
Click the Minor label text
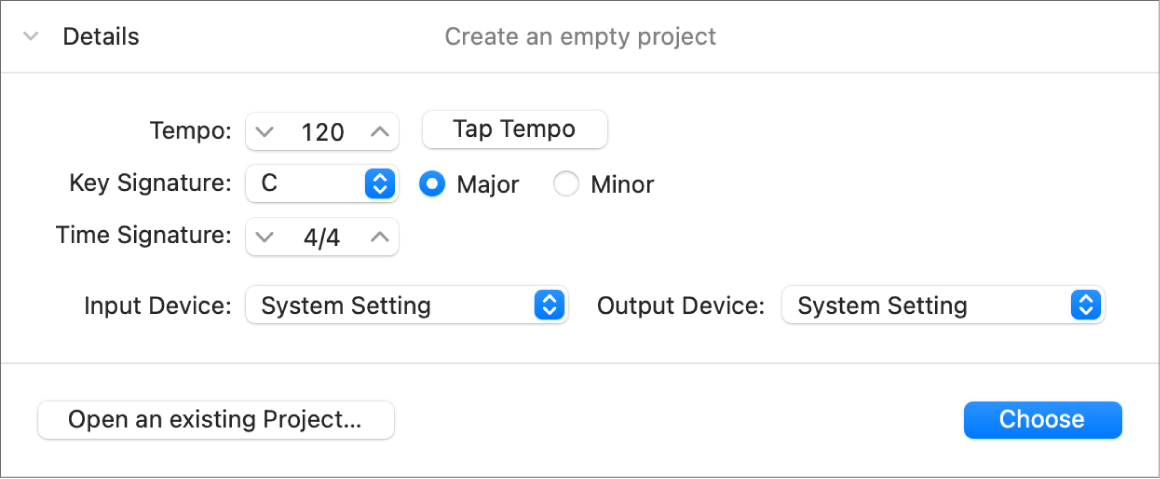click(622, 185)
